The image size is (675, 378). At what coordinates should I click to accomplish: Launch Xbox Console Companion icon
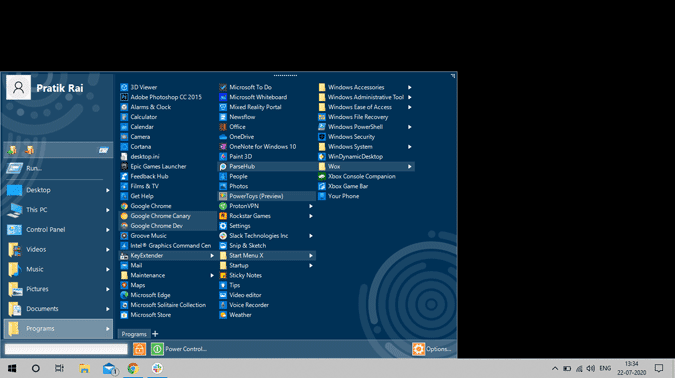(322, 177)
